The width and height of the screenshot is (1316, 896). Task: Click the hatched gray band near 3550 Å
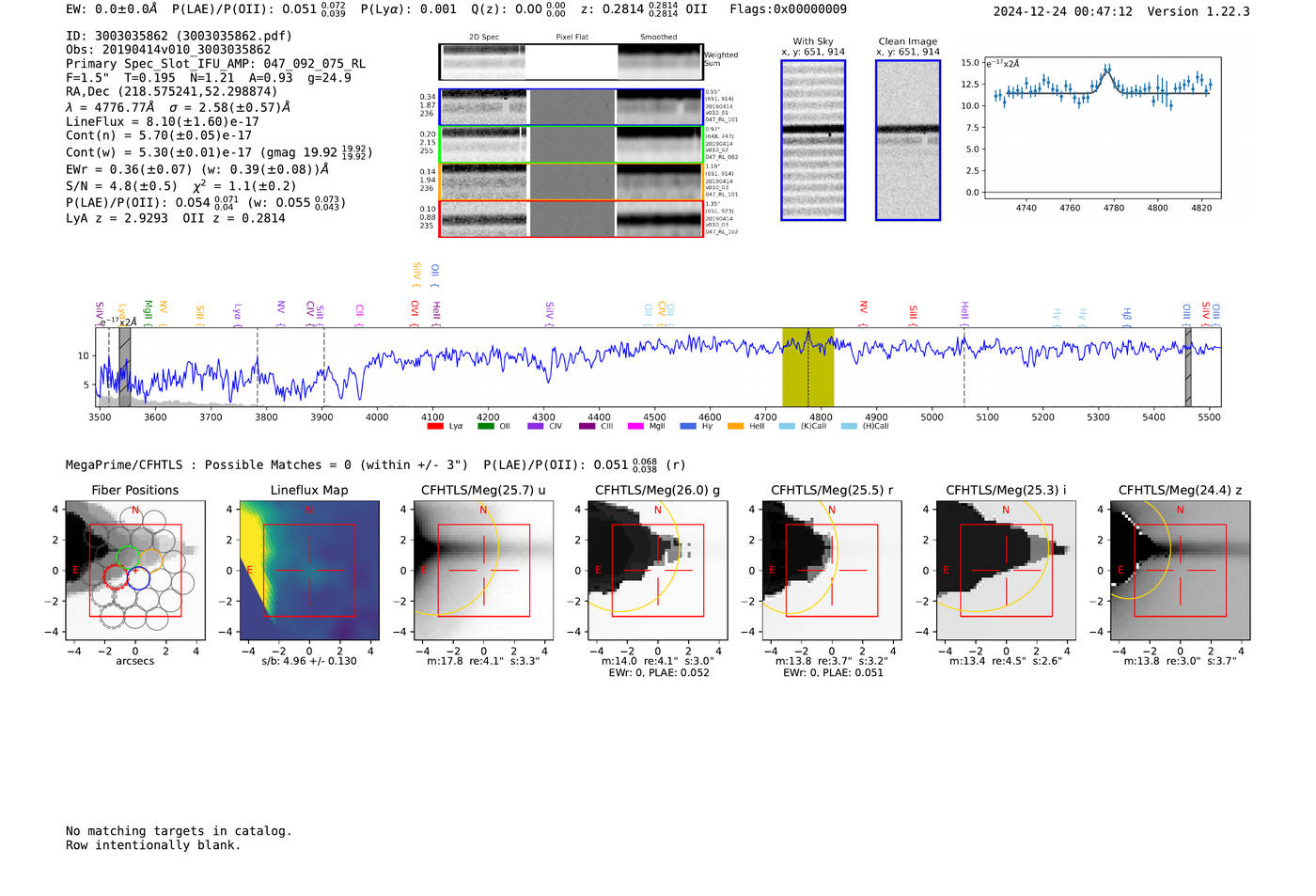pos(125,367)
